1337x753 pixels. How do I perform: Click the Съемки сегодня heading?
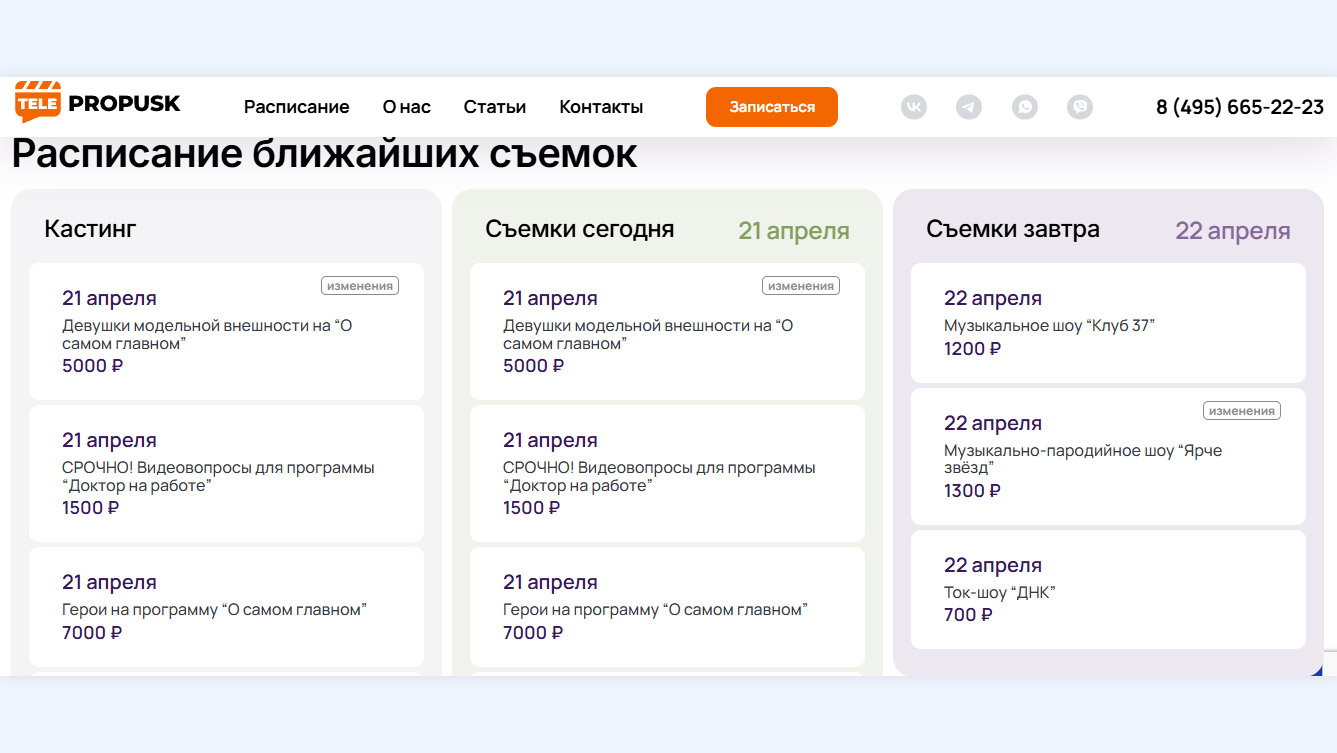click(x=580, y=229)
